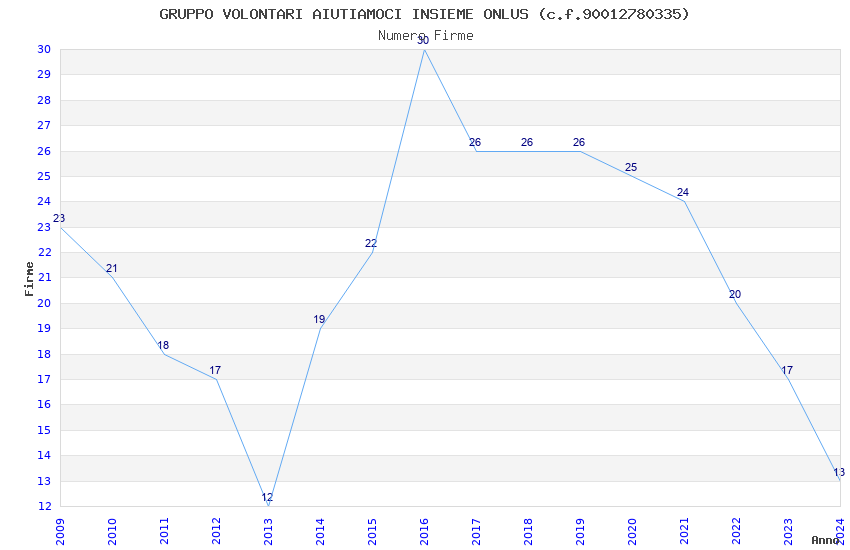The width and height of the screenshot is (850, 550).
Task: Click x-axis year label 2013
Action: coord(268,531)
